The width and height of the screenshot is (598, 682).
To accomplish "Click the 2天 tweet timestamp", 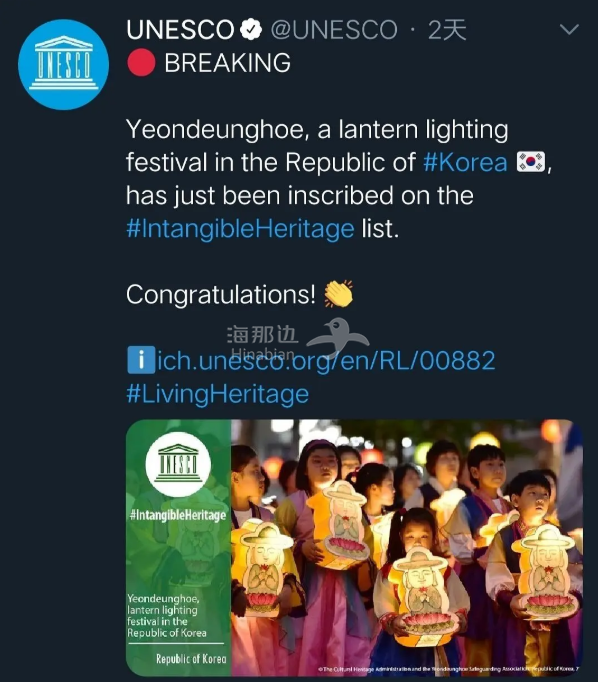I will coord(447,30).
